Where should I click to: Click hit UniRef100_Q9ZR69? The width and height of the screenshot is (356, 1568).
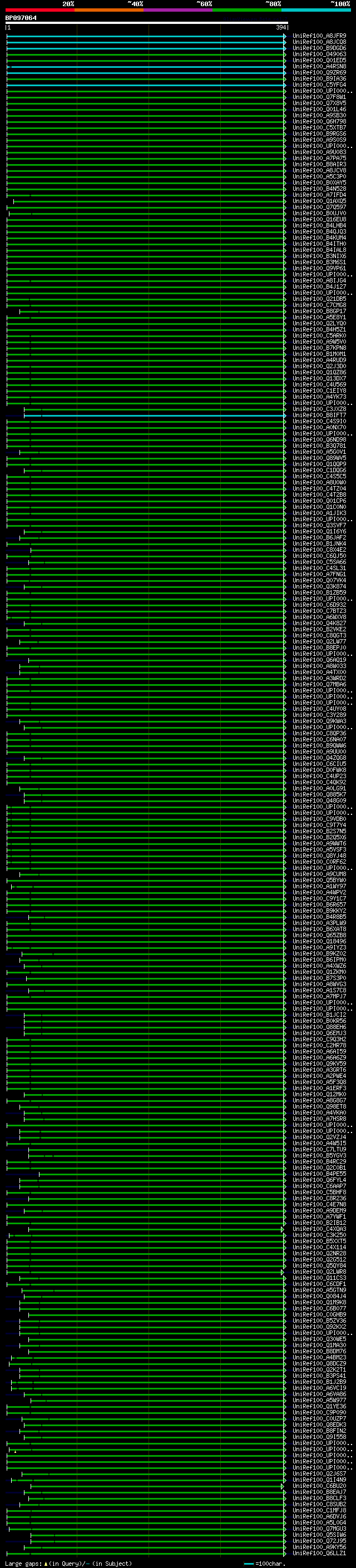pyautogui.click(x=319, y=72)
